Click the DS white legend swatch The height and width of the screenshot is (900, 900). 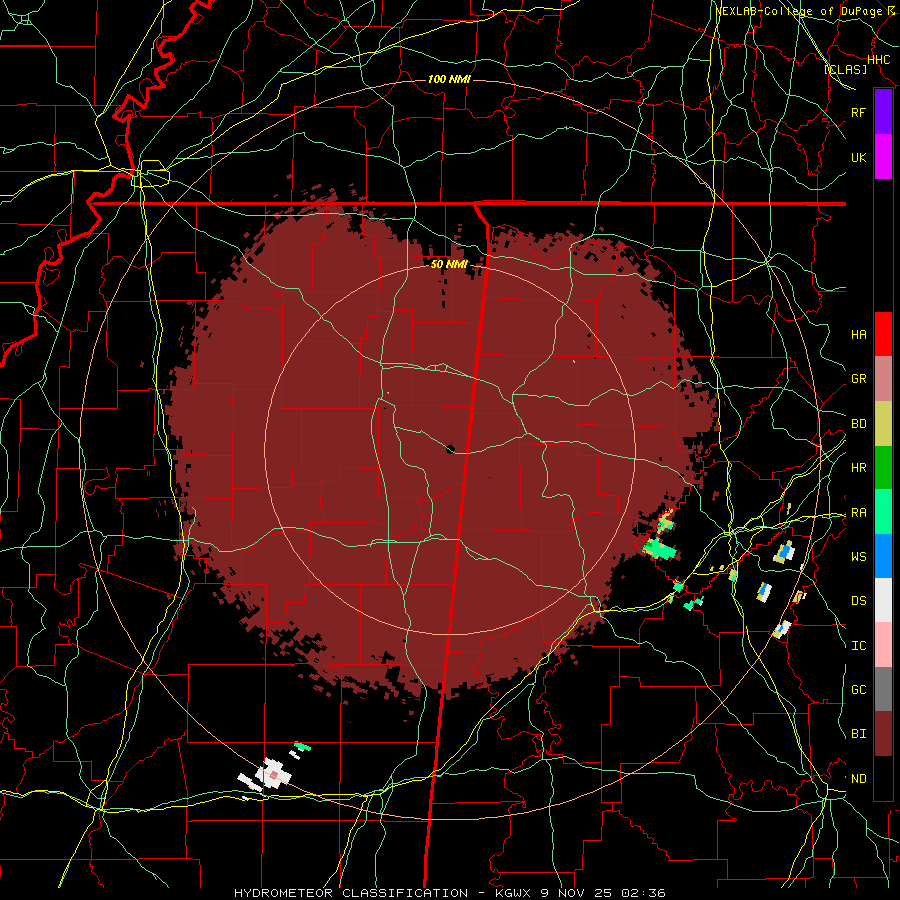pyautogui.click(x=883, y=600)
